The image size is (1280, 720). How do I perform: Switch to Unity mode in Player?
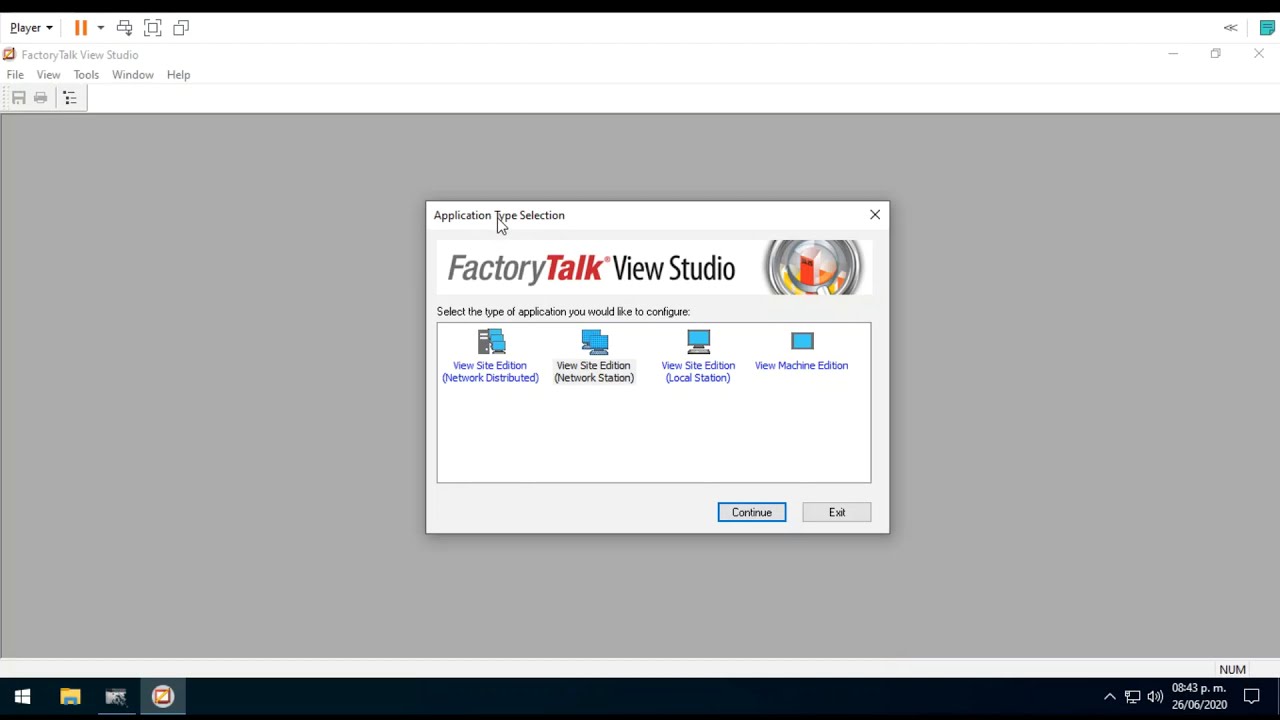181,28
